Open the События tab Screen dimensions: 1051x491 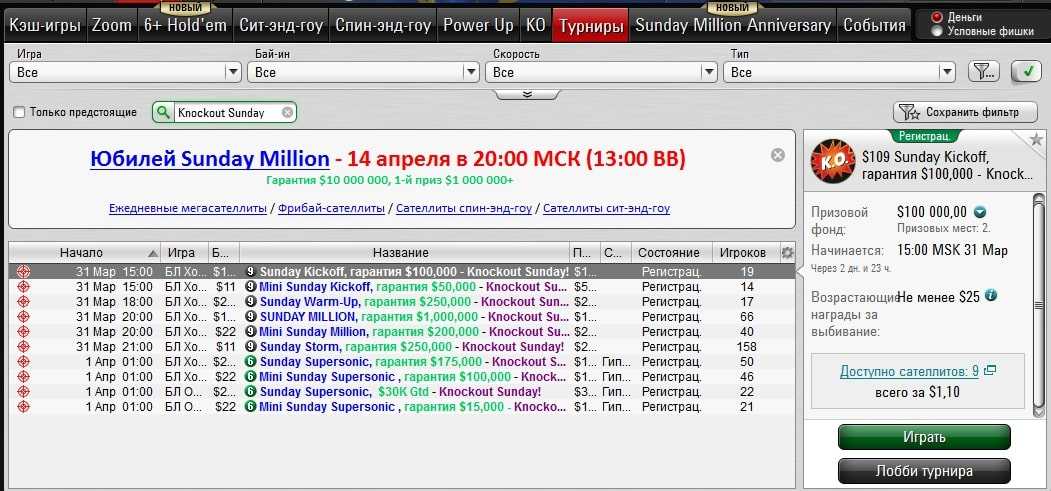(874, 25)
